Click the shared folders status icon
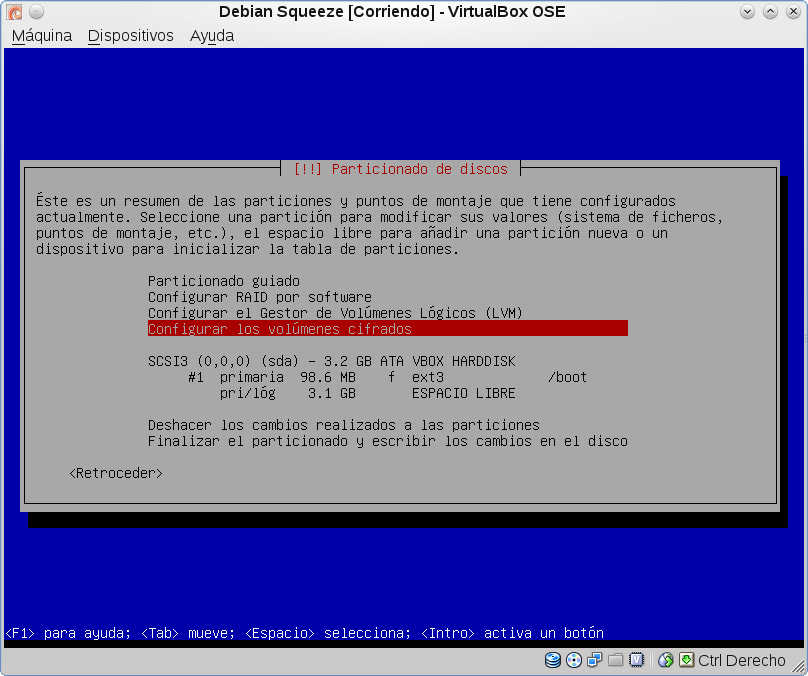The width and height of the screenshot is (808, 676). 615,660
